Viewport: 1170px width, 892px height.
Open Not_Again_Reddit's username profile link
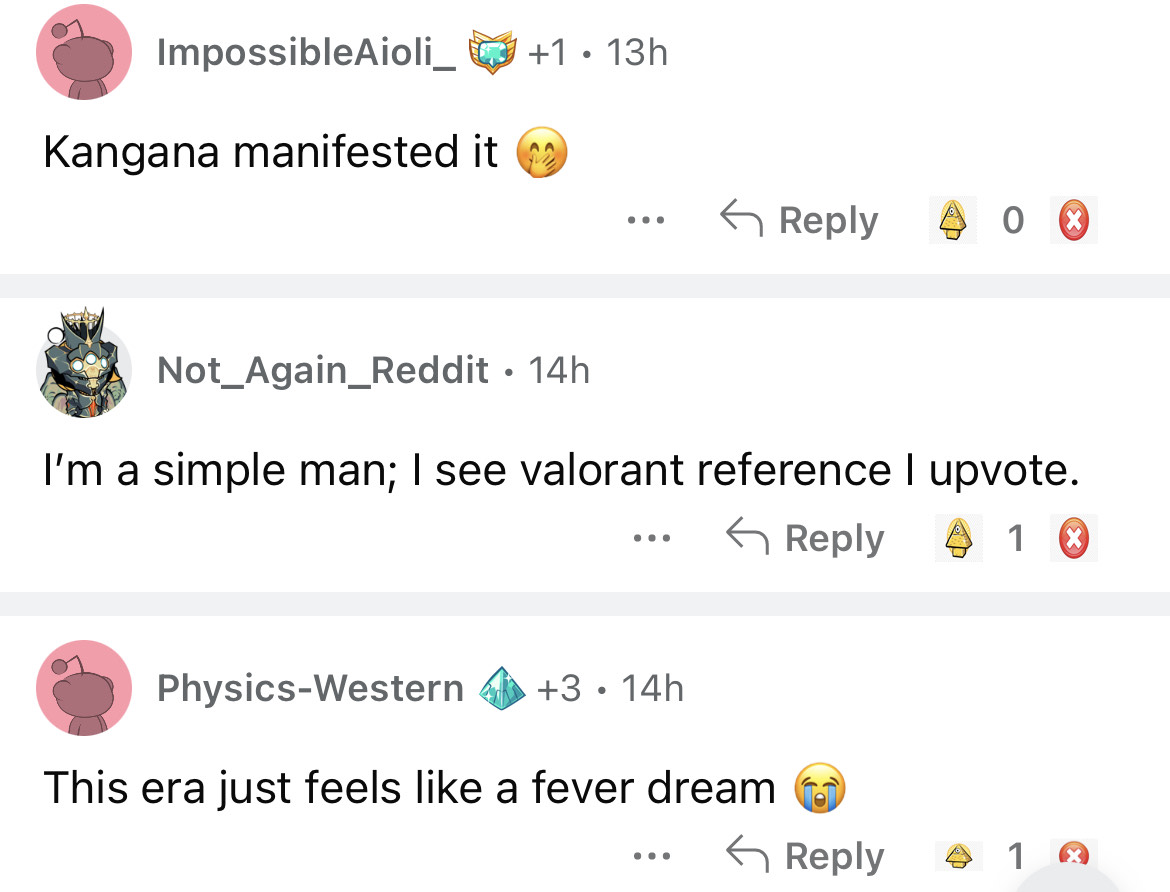[323, 370]
